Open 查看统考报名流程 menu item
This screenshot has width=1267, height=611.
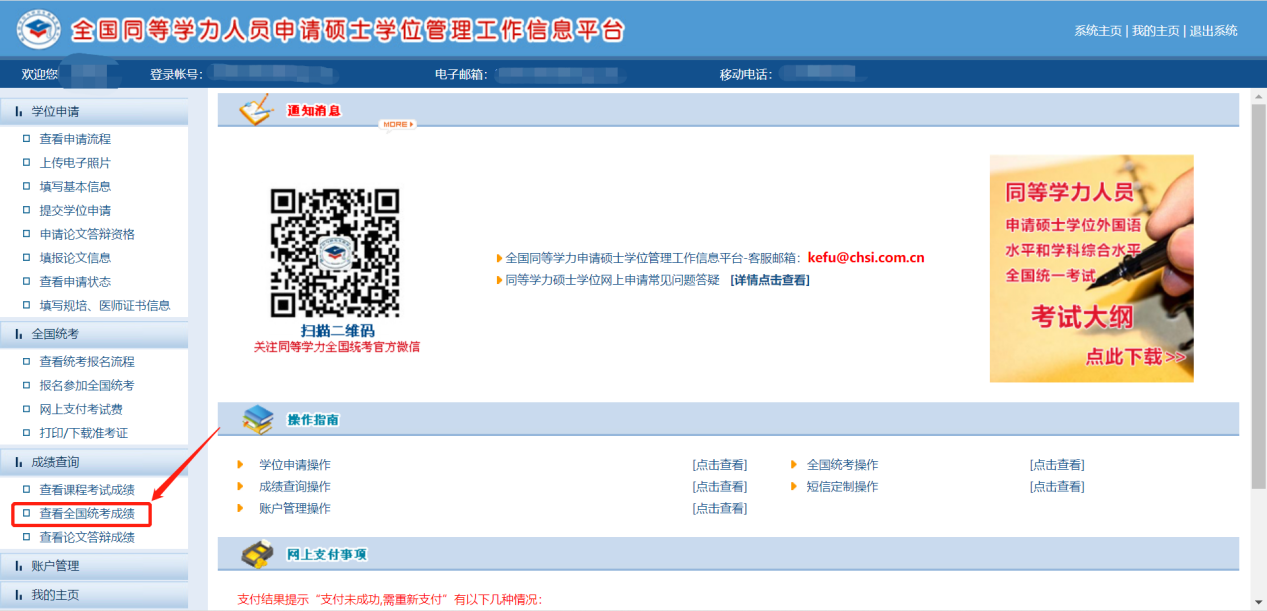click(x=87, y=362)
